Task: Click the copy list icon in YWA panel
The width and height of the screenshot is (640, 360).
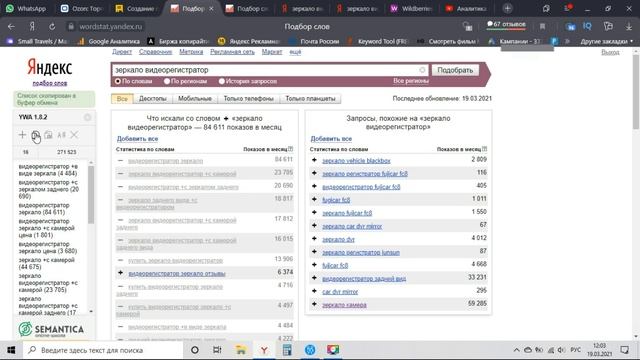Action: click(x=36, y=135)
